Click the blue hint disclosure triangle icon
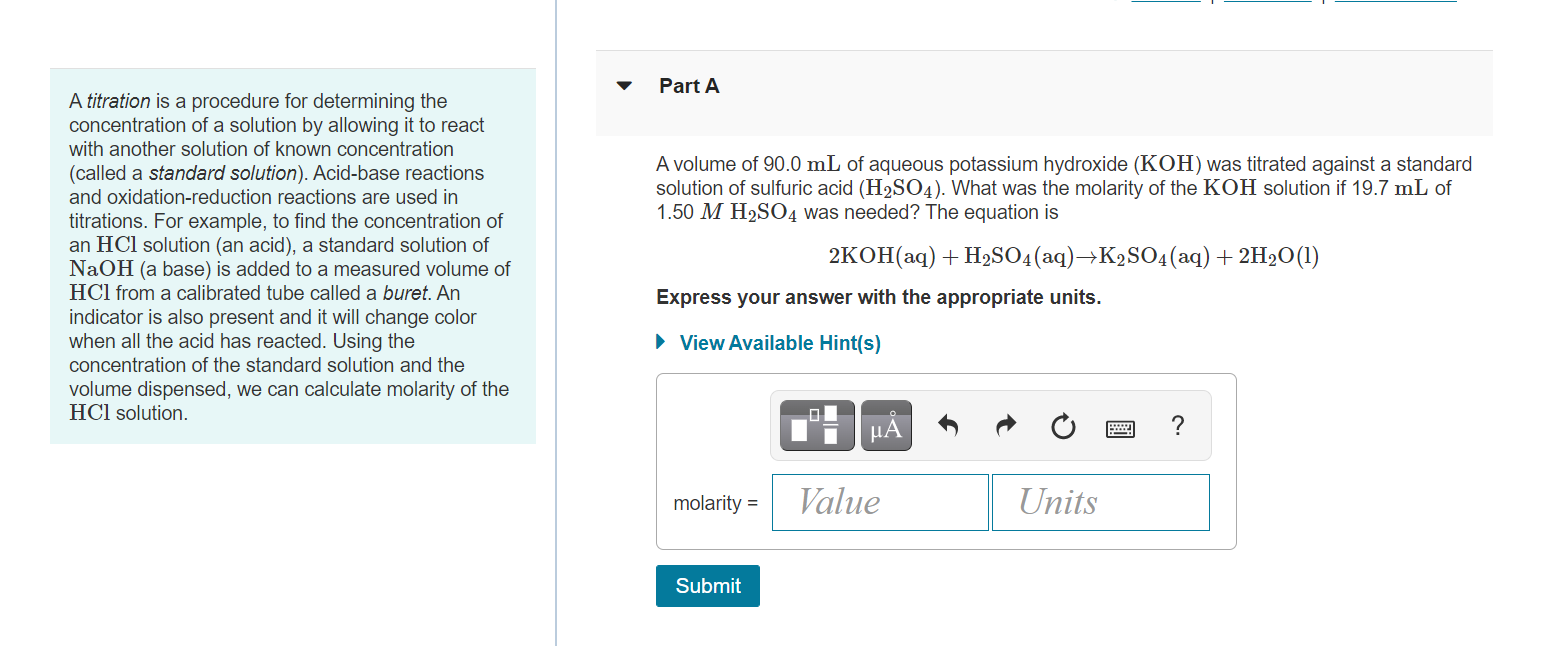1549x646 pixels. pyautogui.click(x=659, y=342)
